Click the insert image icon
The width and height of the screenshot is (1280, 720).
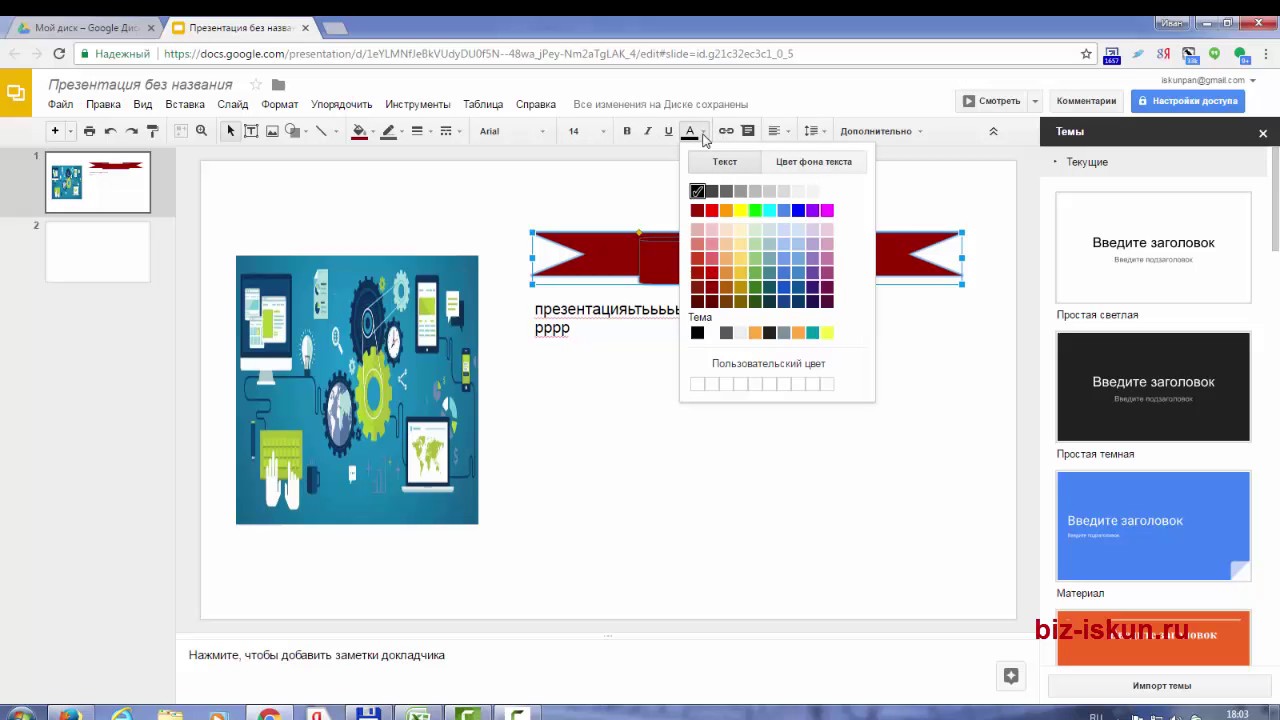(272, 131)
